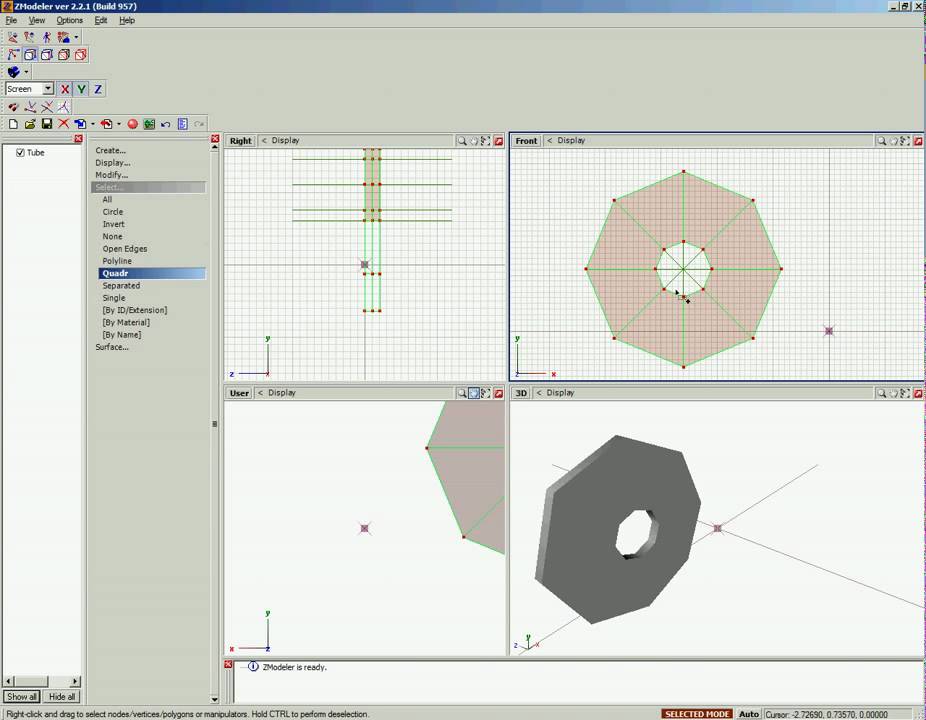Toggle the Auto status bar button

coord(748,714)
